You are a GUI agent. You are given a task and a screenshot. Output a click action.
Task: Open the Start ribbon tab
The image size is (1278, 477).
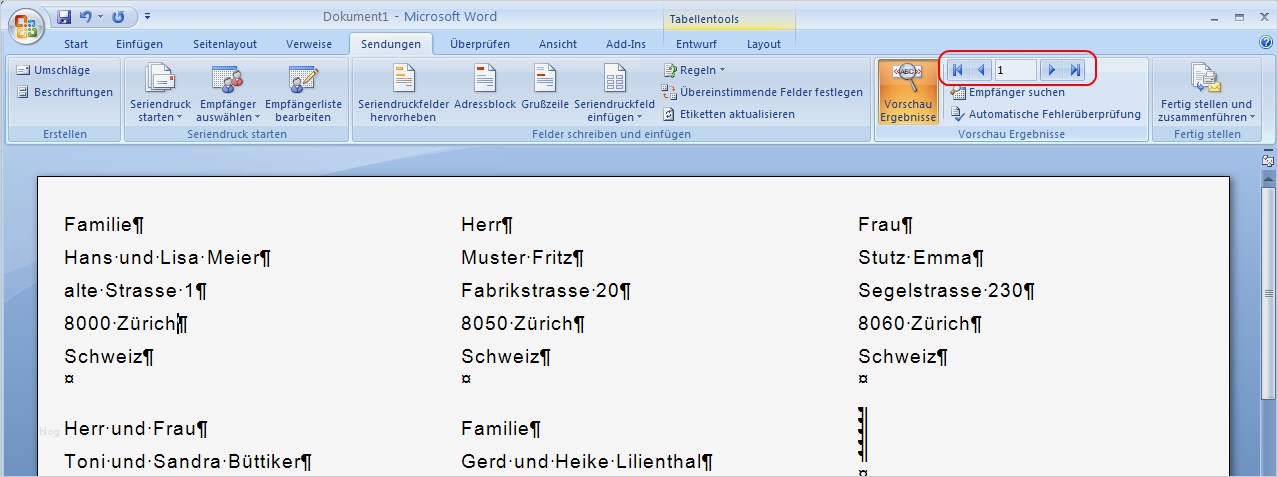[x=76, y=44]
